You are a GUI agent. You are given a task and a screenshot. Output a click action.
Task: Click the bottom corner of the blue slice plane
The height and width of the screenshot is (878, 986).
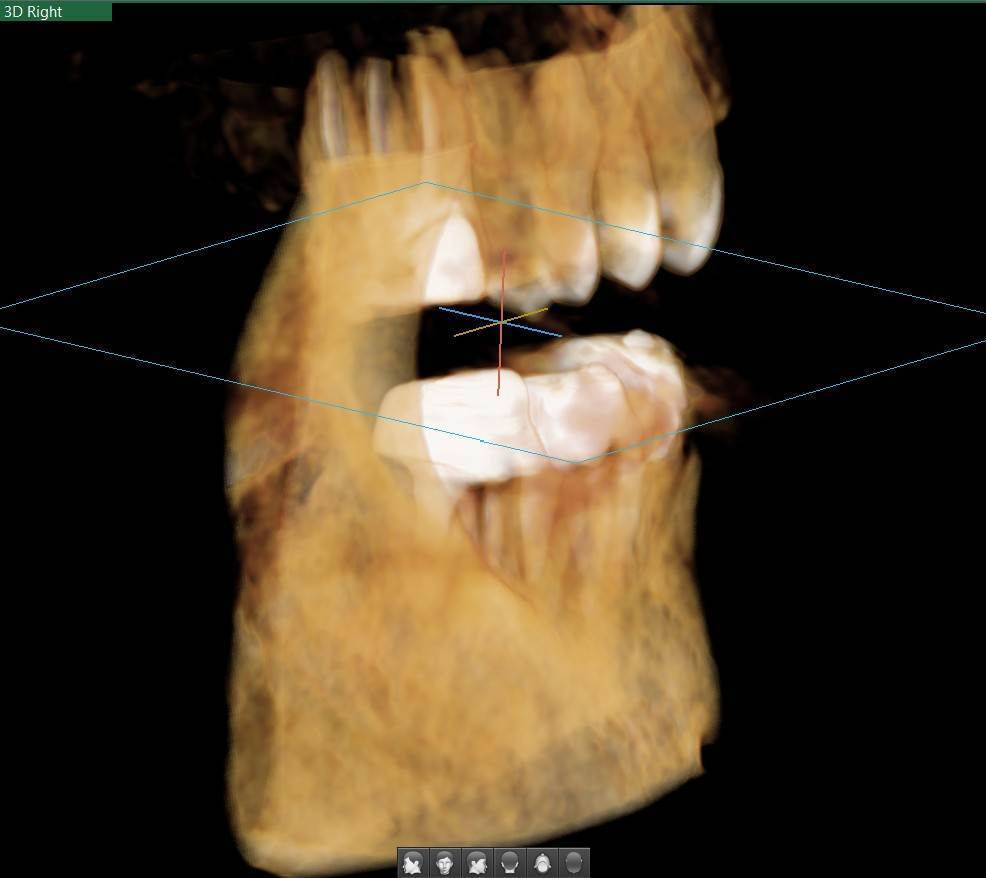point(577,462)
